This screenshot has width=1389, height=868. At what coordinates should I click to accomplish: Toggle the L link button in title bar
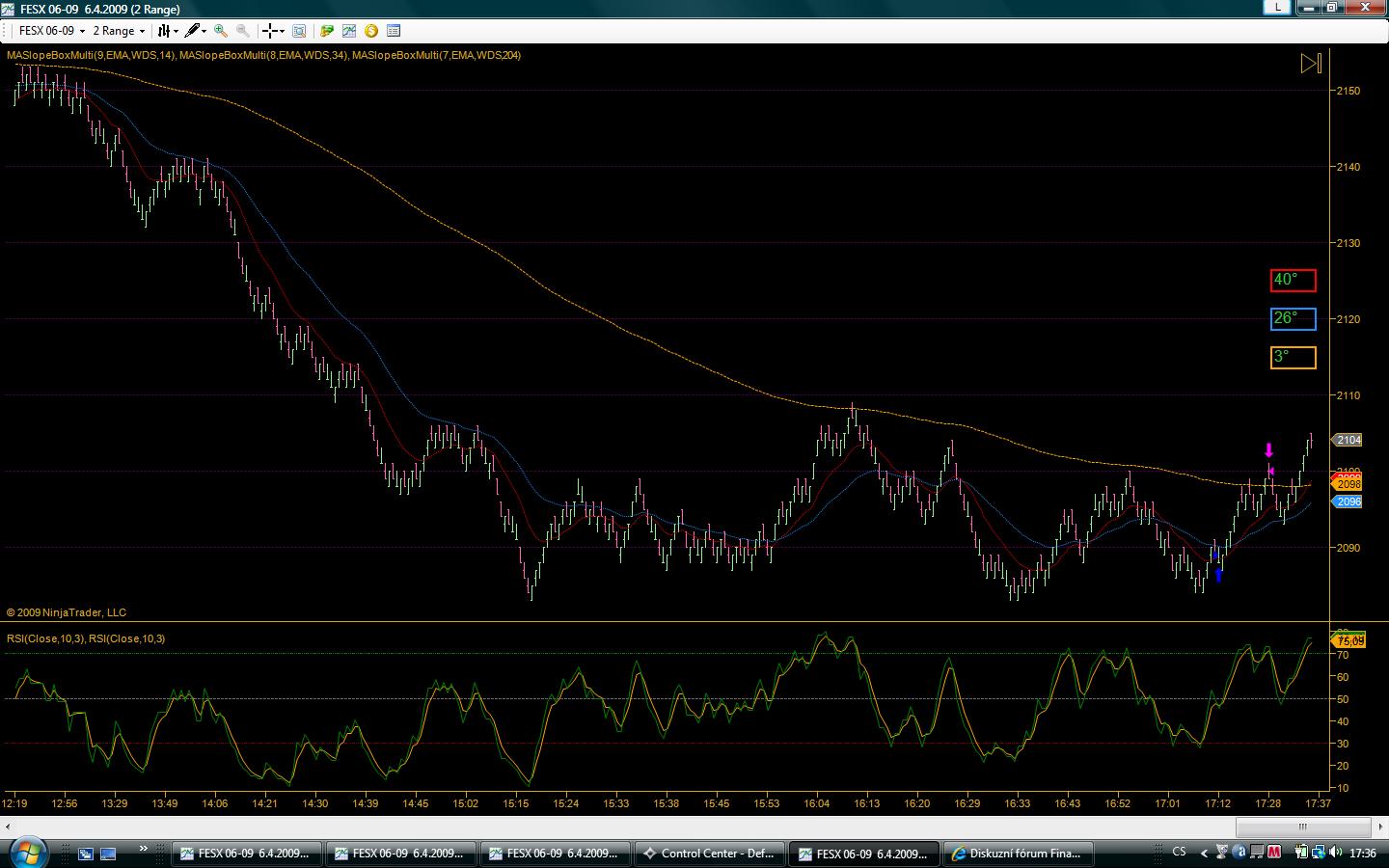pyautogui.click(x=1277, y=8)
